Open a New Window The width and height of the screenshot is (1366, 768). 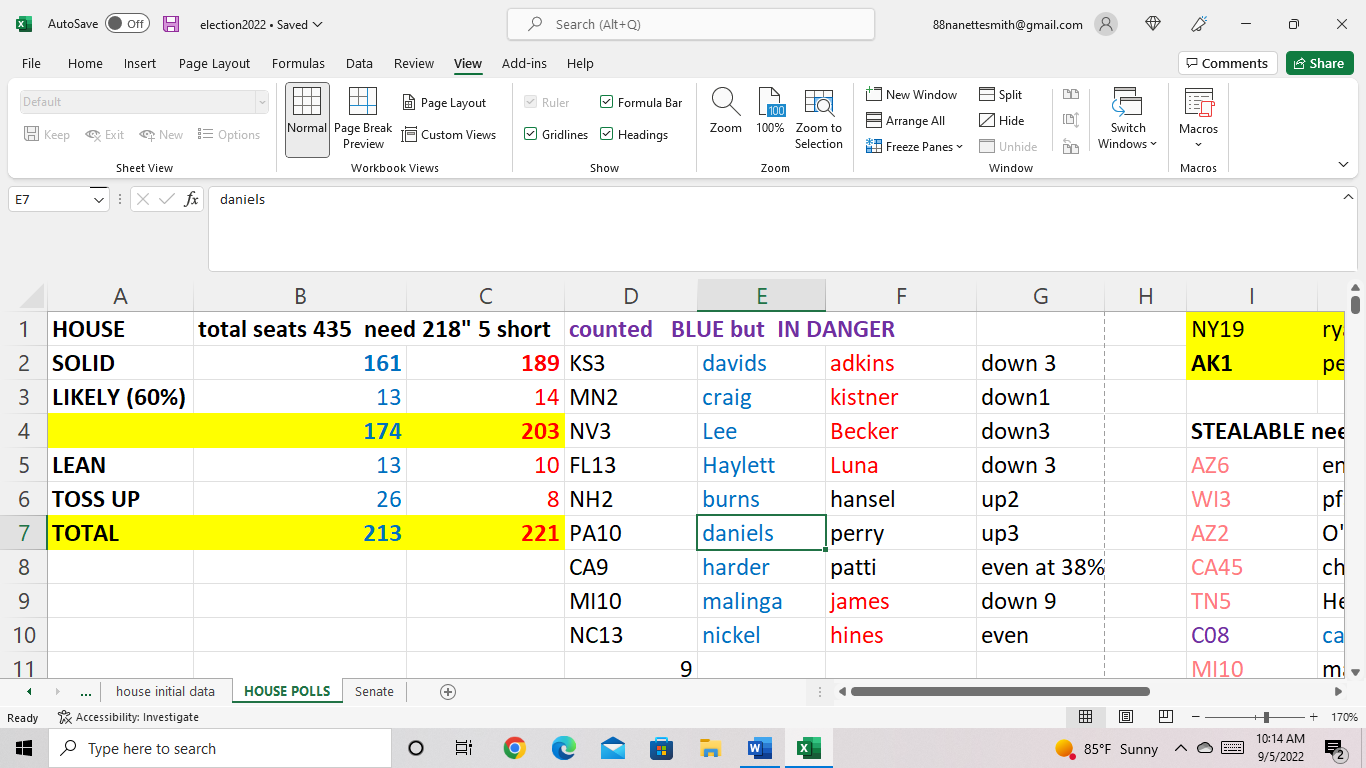coord(911,94)
